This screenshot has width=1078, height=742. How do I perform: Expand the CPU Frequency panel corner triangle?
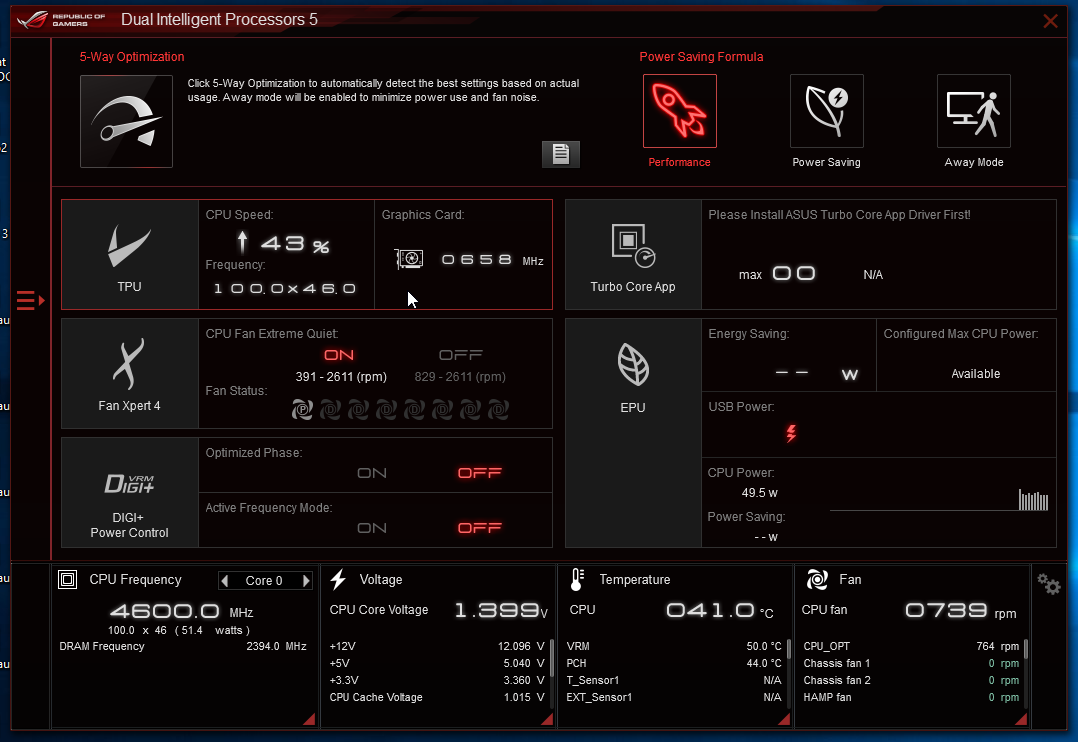click(309, 719)
